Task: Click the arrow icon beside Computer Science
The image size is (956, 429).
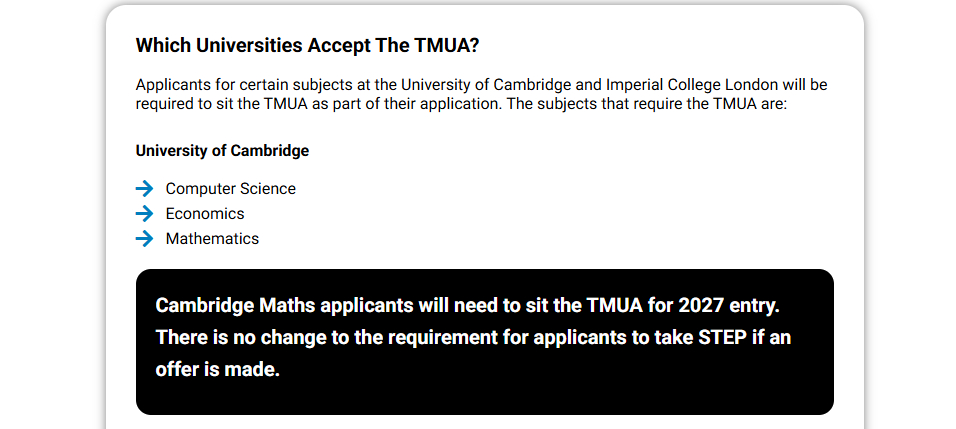Action: (x=145, y=188)
